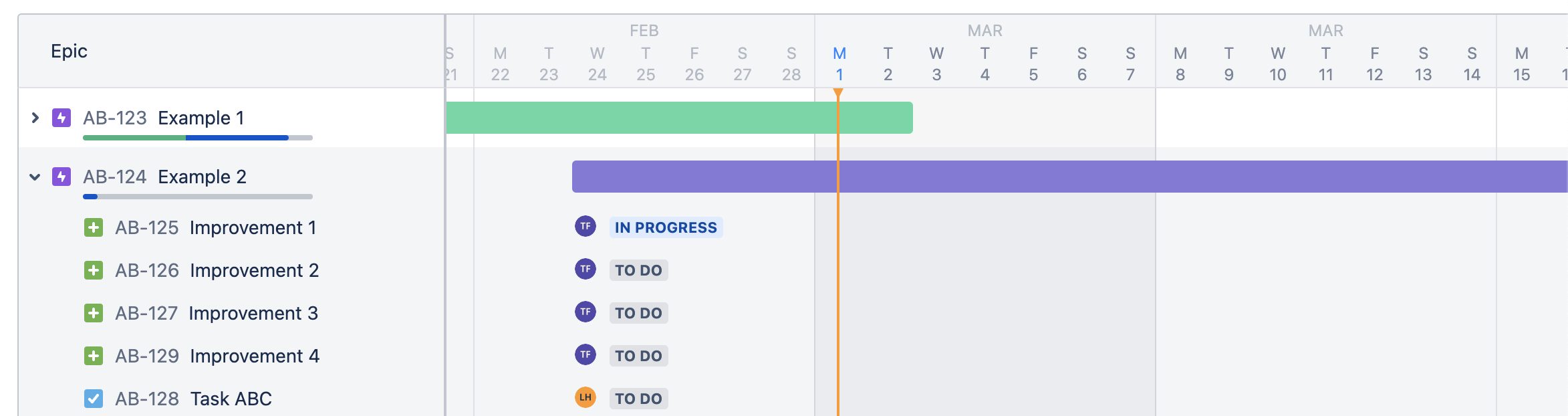
Task: Click the purple epic icon for AB-123
Action: (61, 118)
